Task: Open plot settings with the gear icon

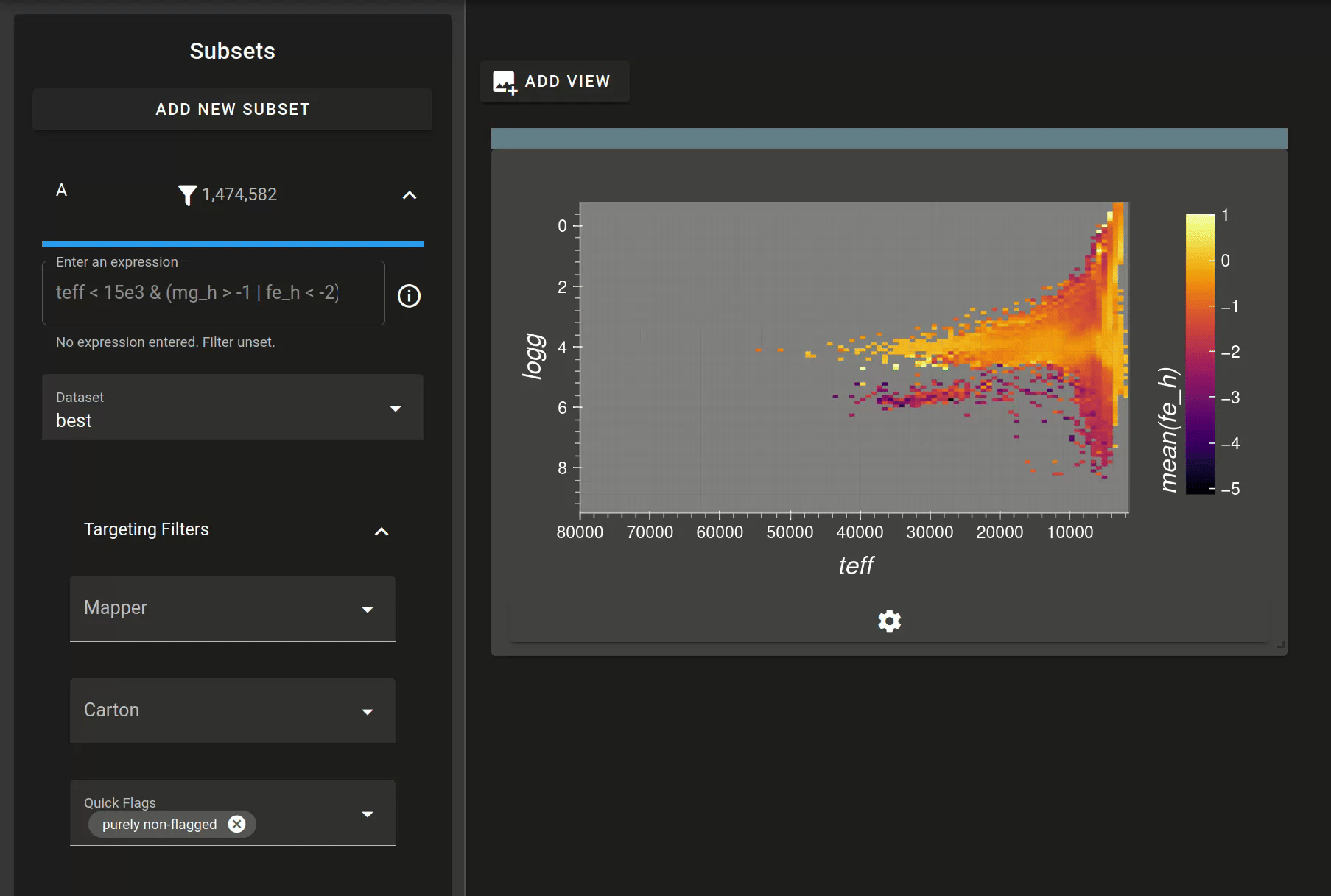Action: (889, 621)
